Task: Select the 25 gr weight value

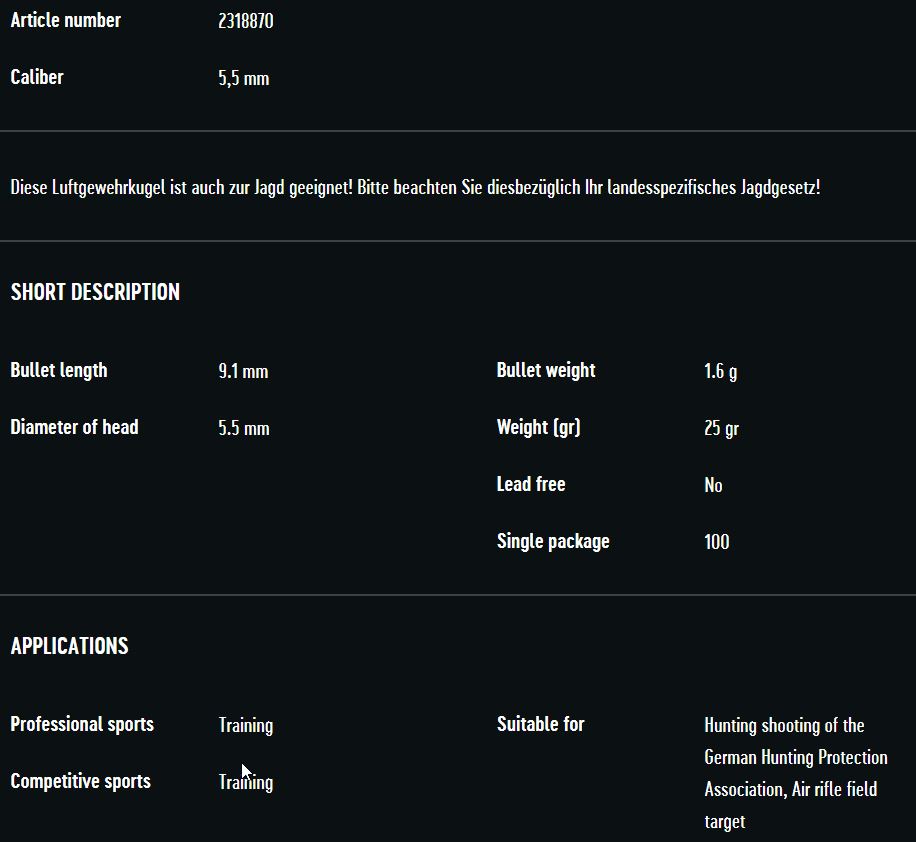Action: coord(721,428)
